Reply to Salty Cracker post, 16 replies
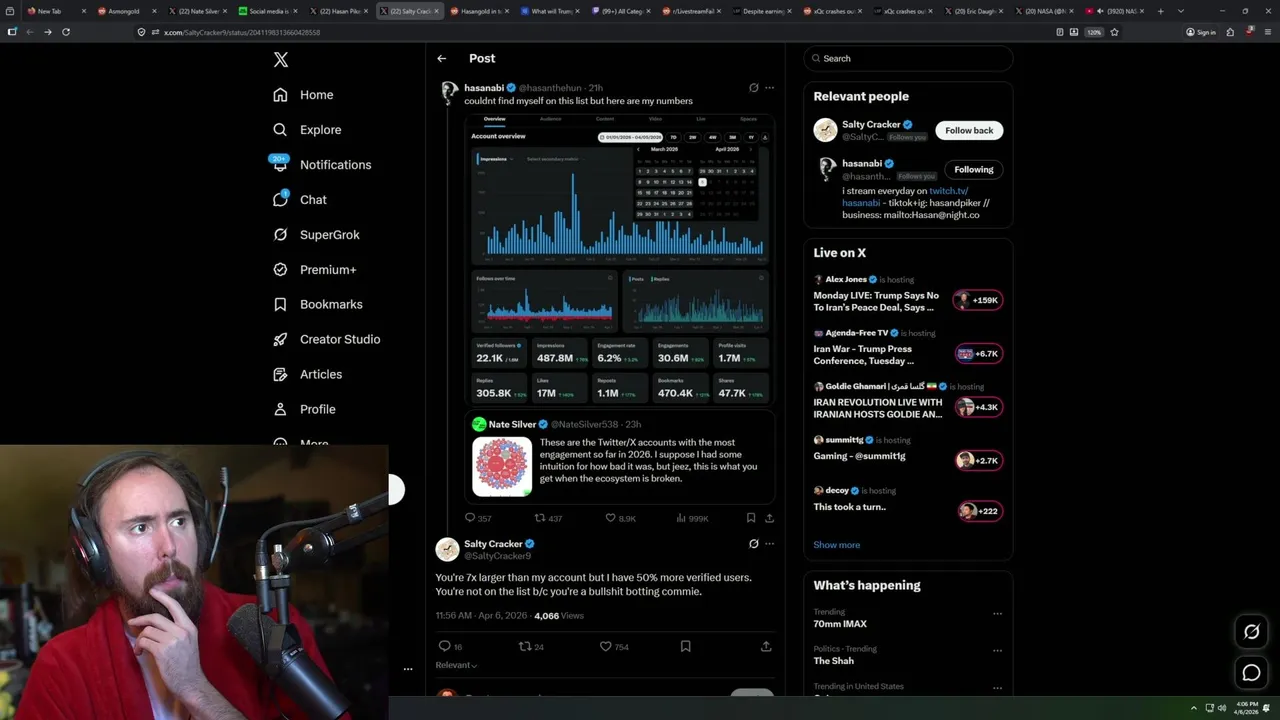This screenshot has width=1280, height=720. click(450, 647)
